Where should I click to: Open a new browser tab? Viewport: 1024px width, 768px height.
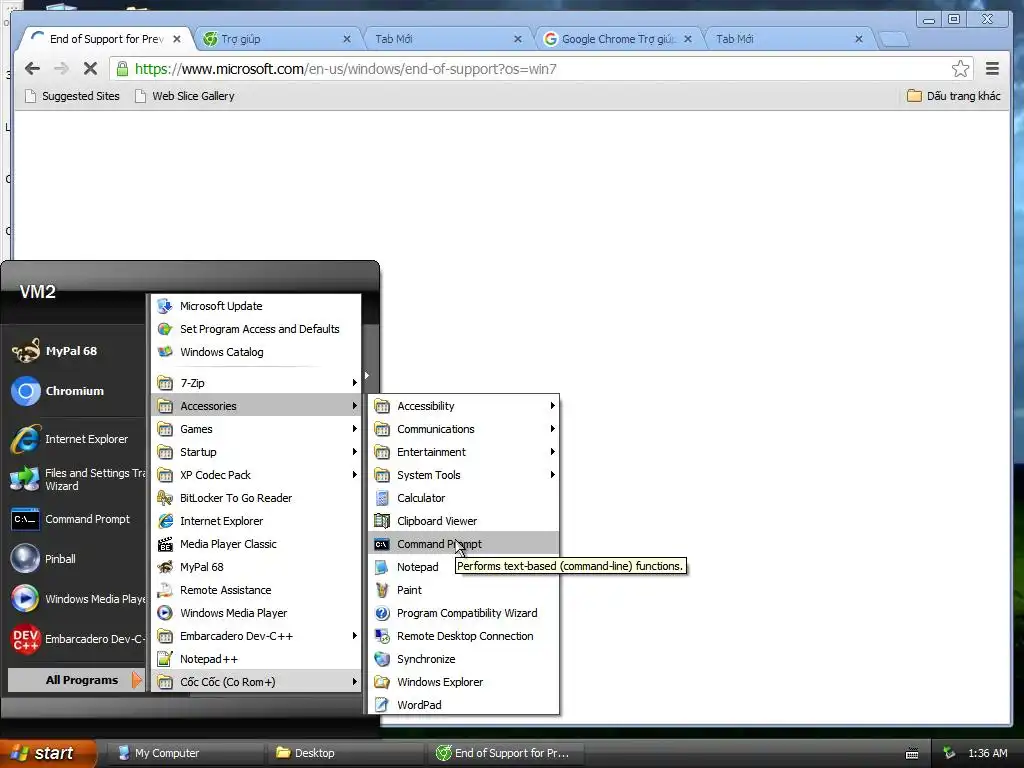tap(894, 40)
